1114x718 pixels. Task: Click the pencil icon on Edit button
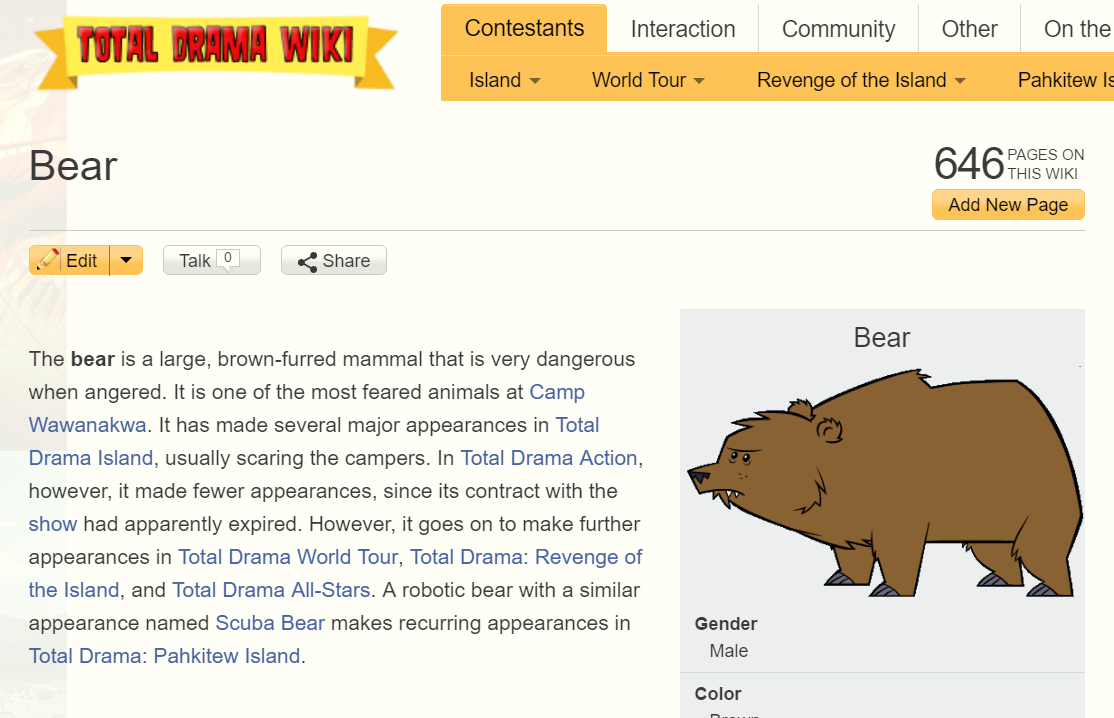pos(48,260)
